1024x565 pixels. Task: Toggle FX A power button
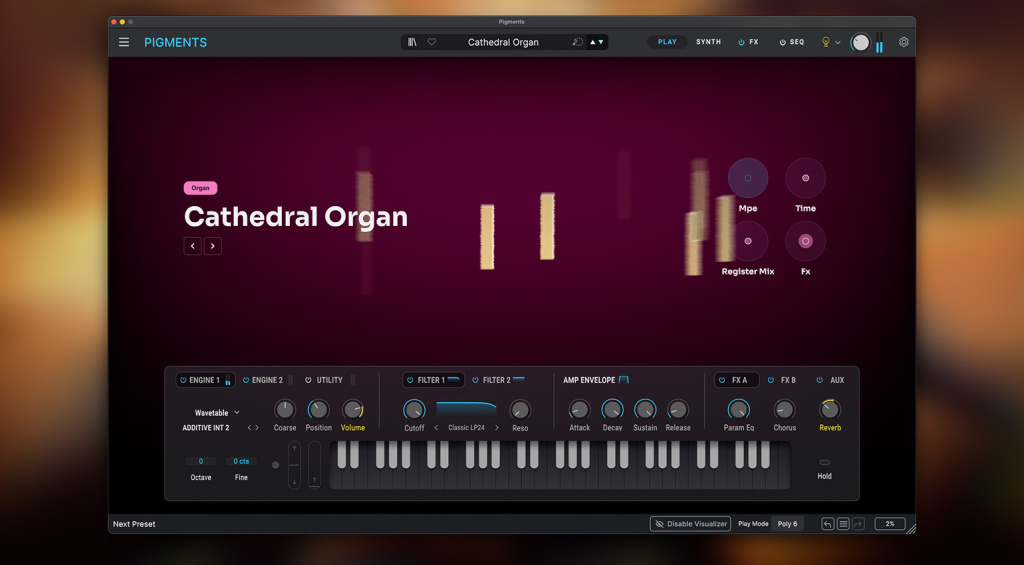[722, 380]
